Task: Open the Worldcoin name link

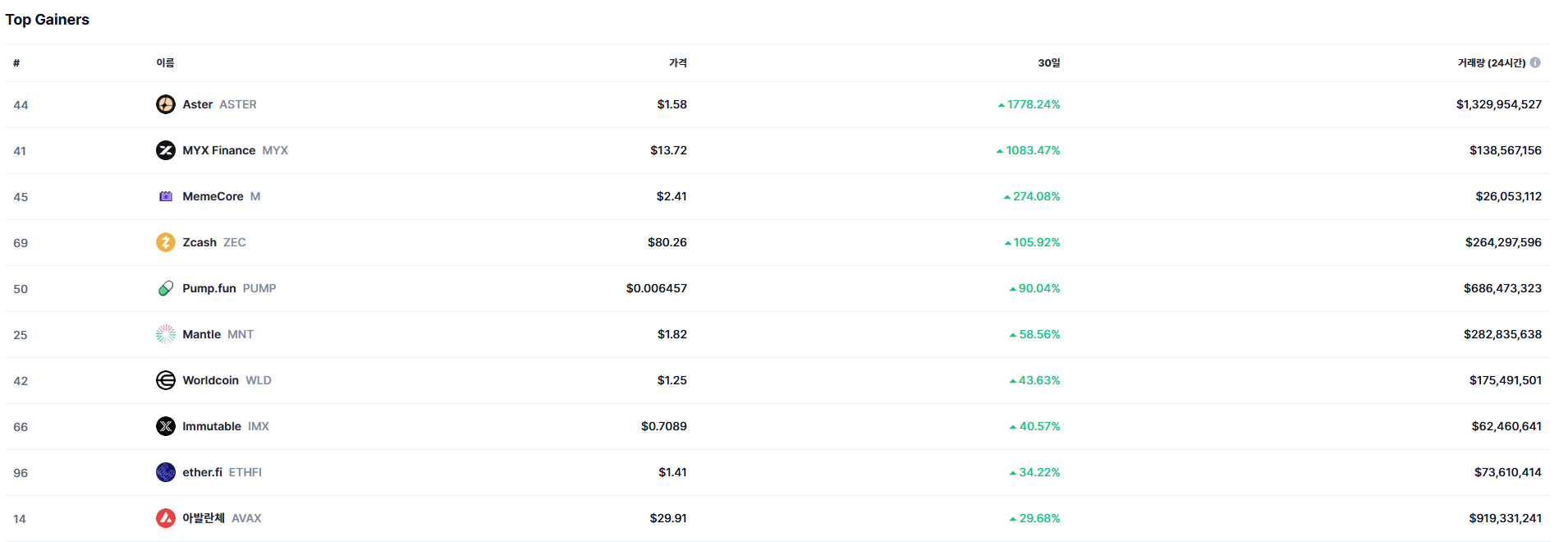Action: [x=210, y=380]
